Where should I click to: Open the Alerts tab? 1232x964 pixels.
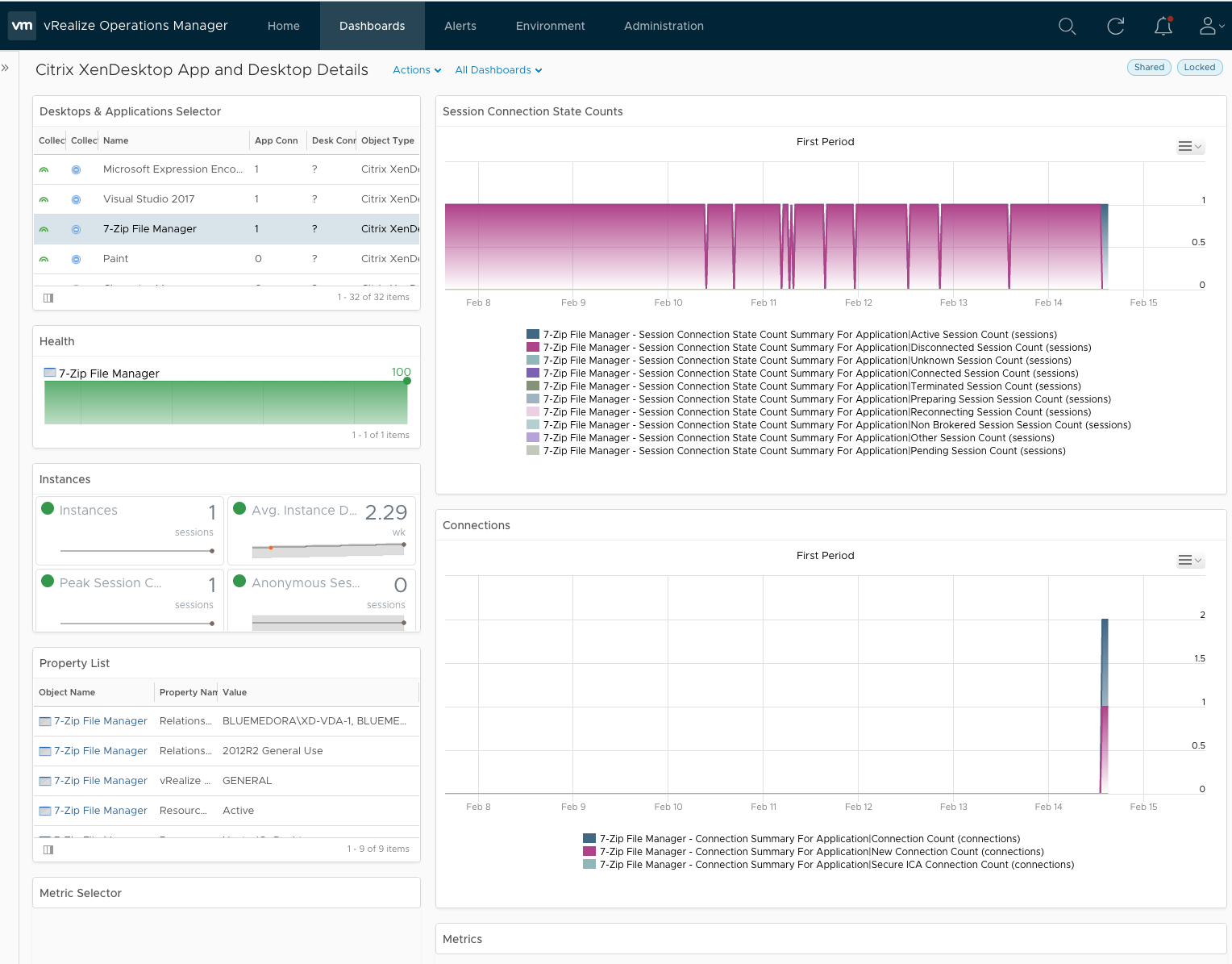(x=460, y=26)
